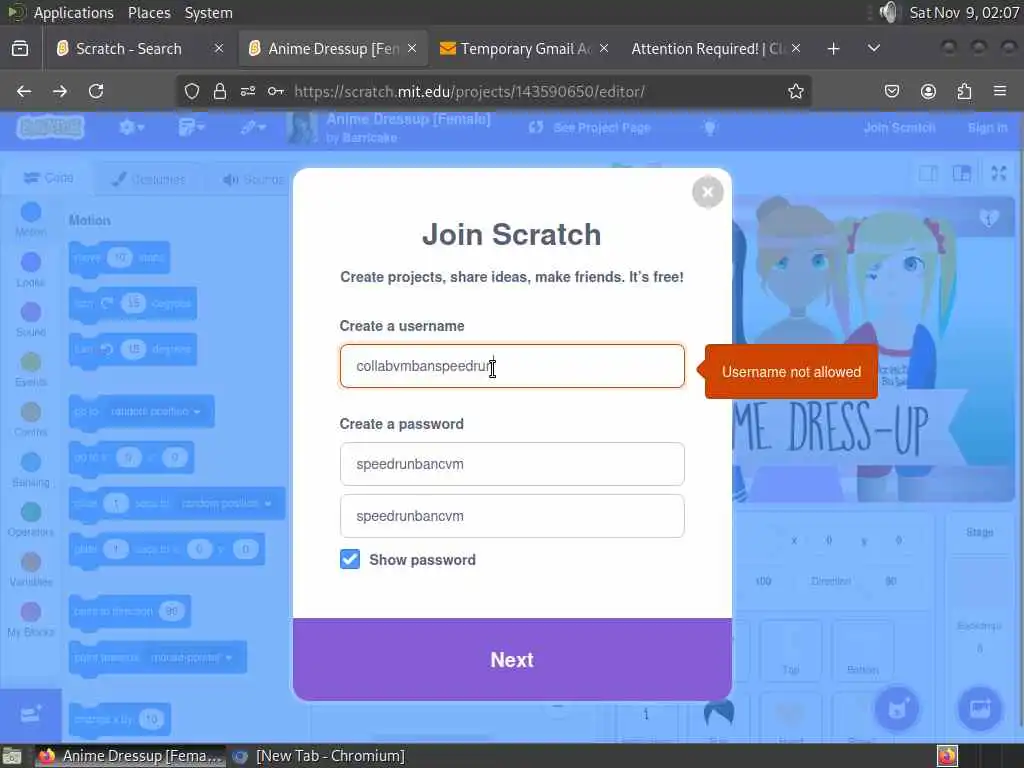
Task: Open Scratch settings gear dropdown
Action: click(x=131, y=127)
